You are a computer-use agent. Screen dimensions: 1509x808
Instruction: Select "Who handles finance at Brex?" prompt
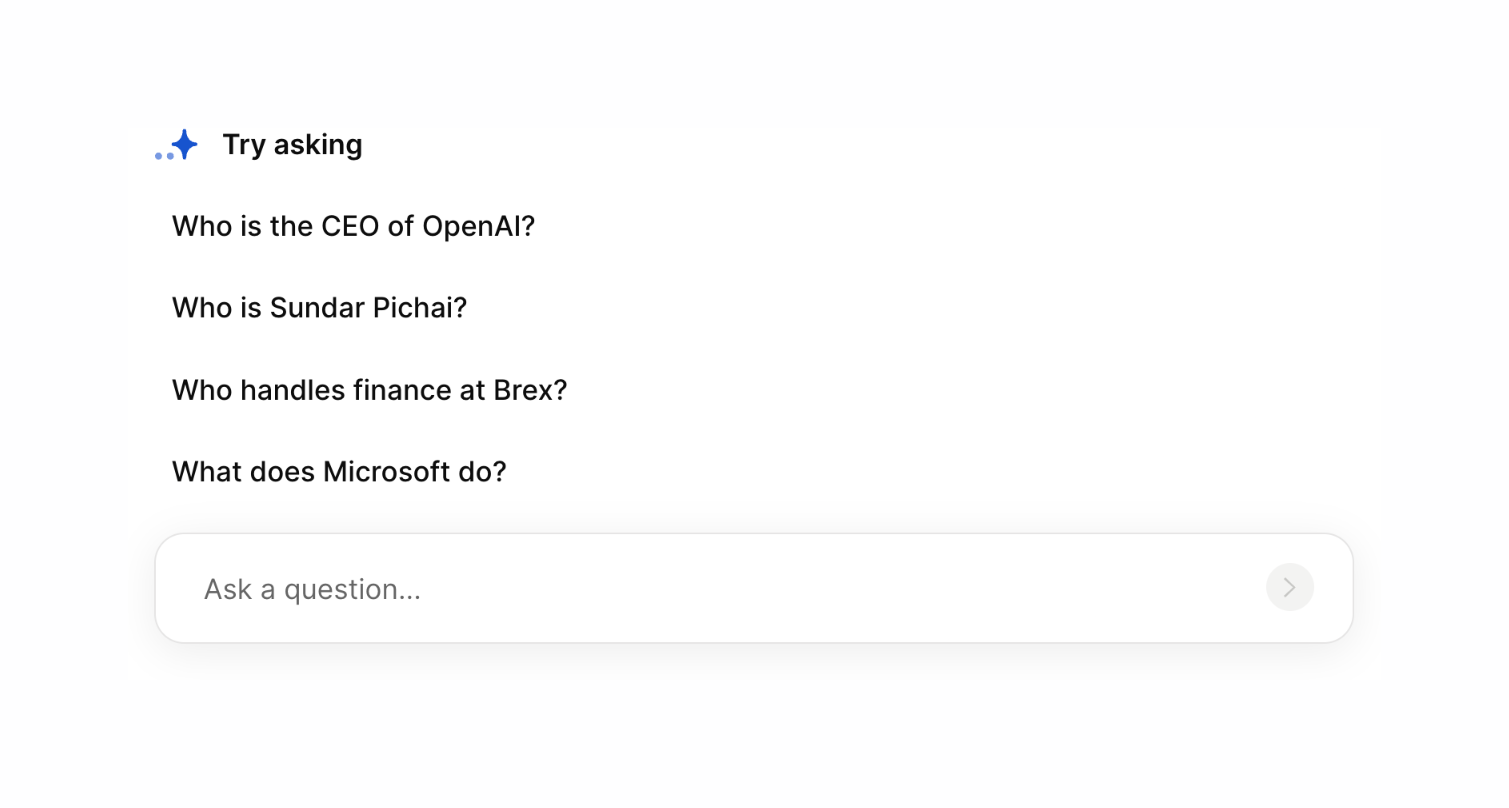coord(369,389)
